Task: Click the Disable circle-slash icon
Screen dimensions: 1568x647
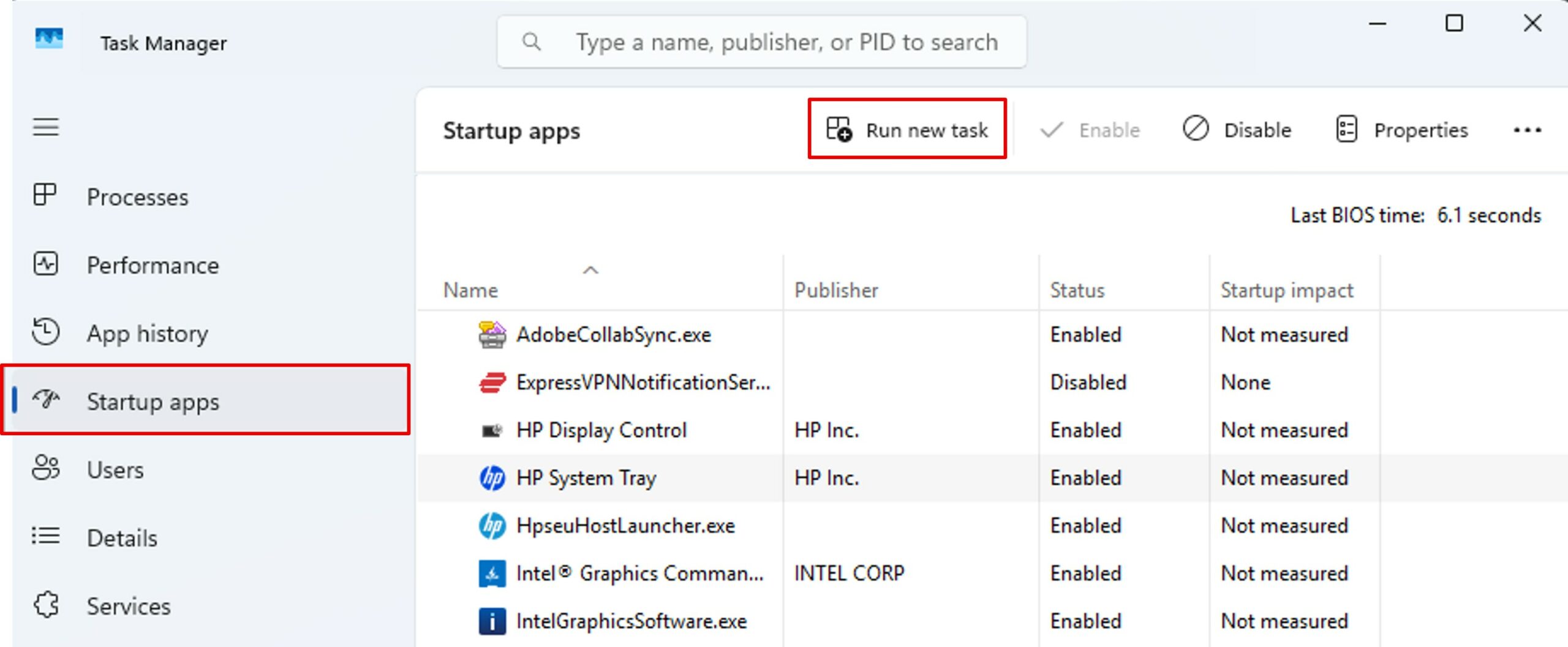Action: click(x=1196, y=129)
